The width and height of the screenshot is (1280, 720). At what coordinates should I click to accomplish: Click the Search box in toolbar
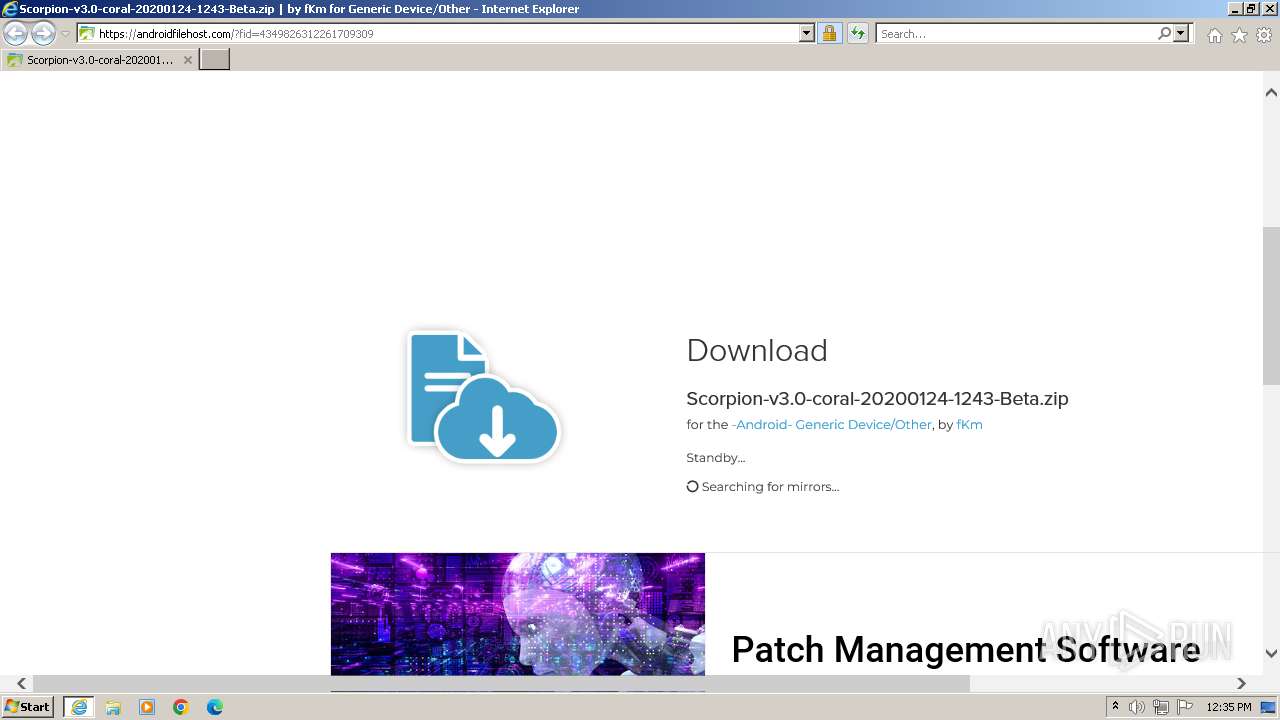(x=1016, y=34)
